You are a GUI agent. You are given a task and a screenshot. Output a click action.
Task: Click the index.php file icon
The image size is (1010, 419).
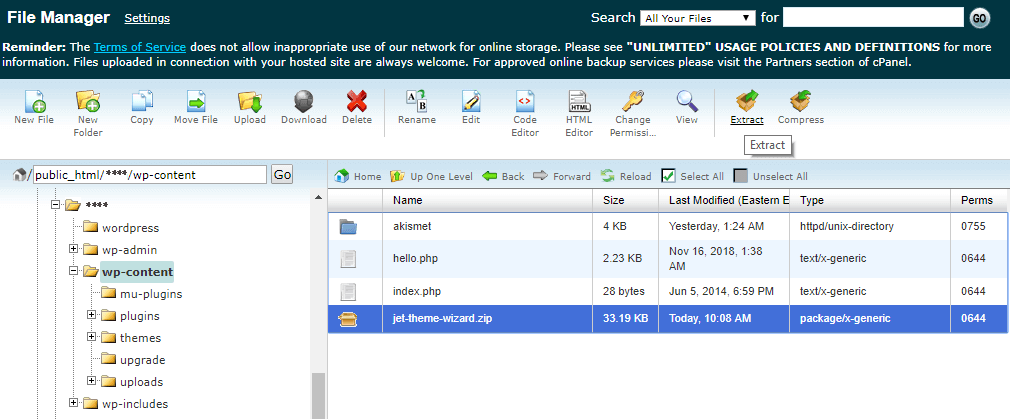click(x=348, y=291)
